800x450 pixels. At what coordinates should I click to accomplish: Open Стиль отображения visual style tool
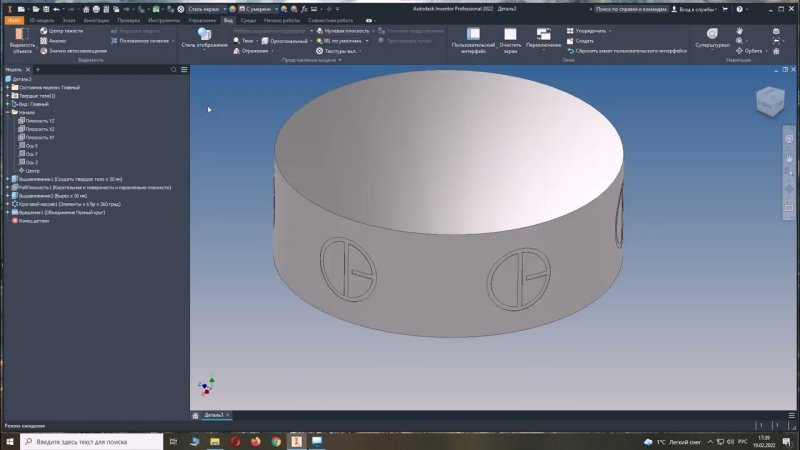tap(203, 35)
